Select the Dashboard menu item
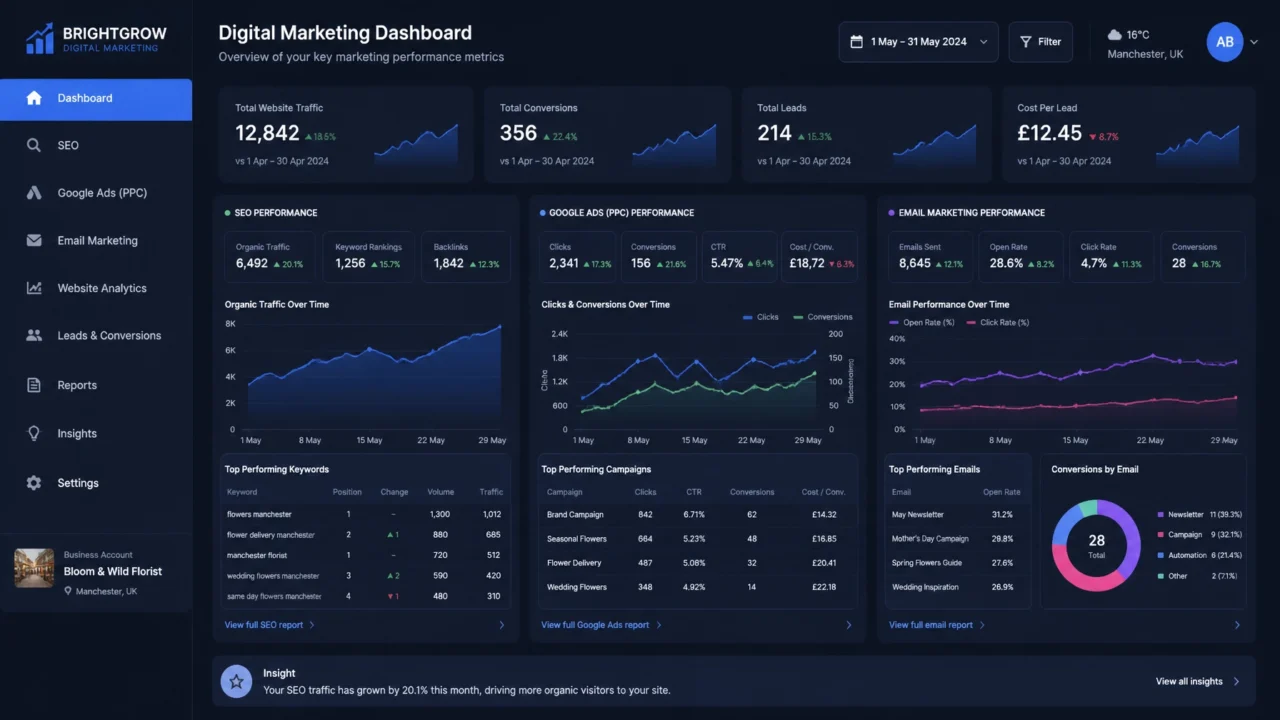1280x720 pixels. tap(96, 99)
